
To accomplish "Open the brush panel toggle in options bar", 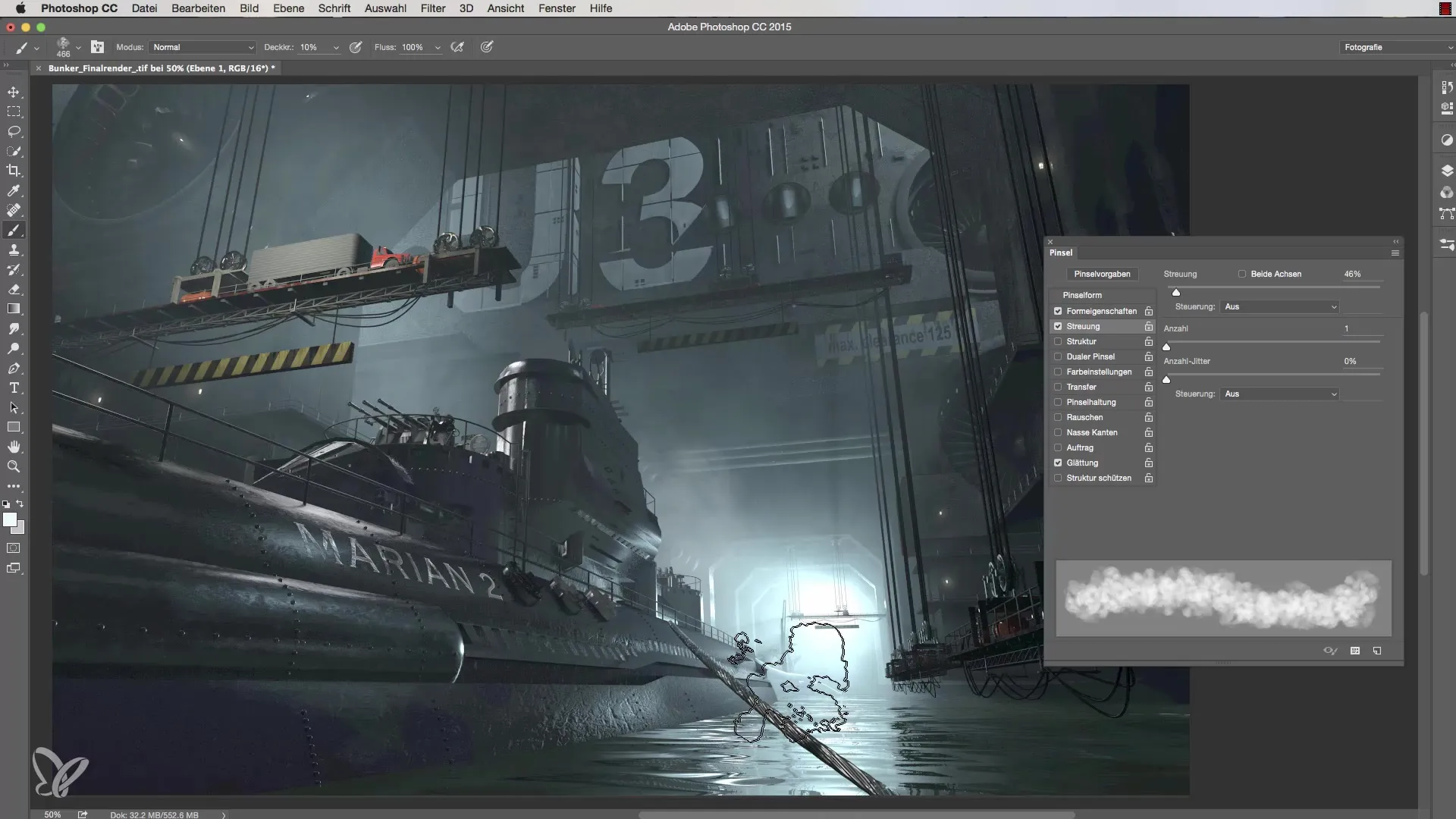I will coord(98,47).
